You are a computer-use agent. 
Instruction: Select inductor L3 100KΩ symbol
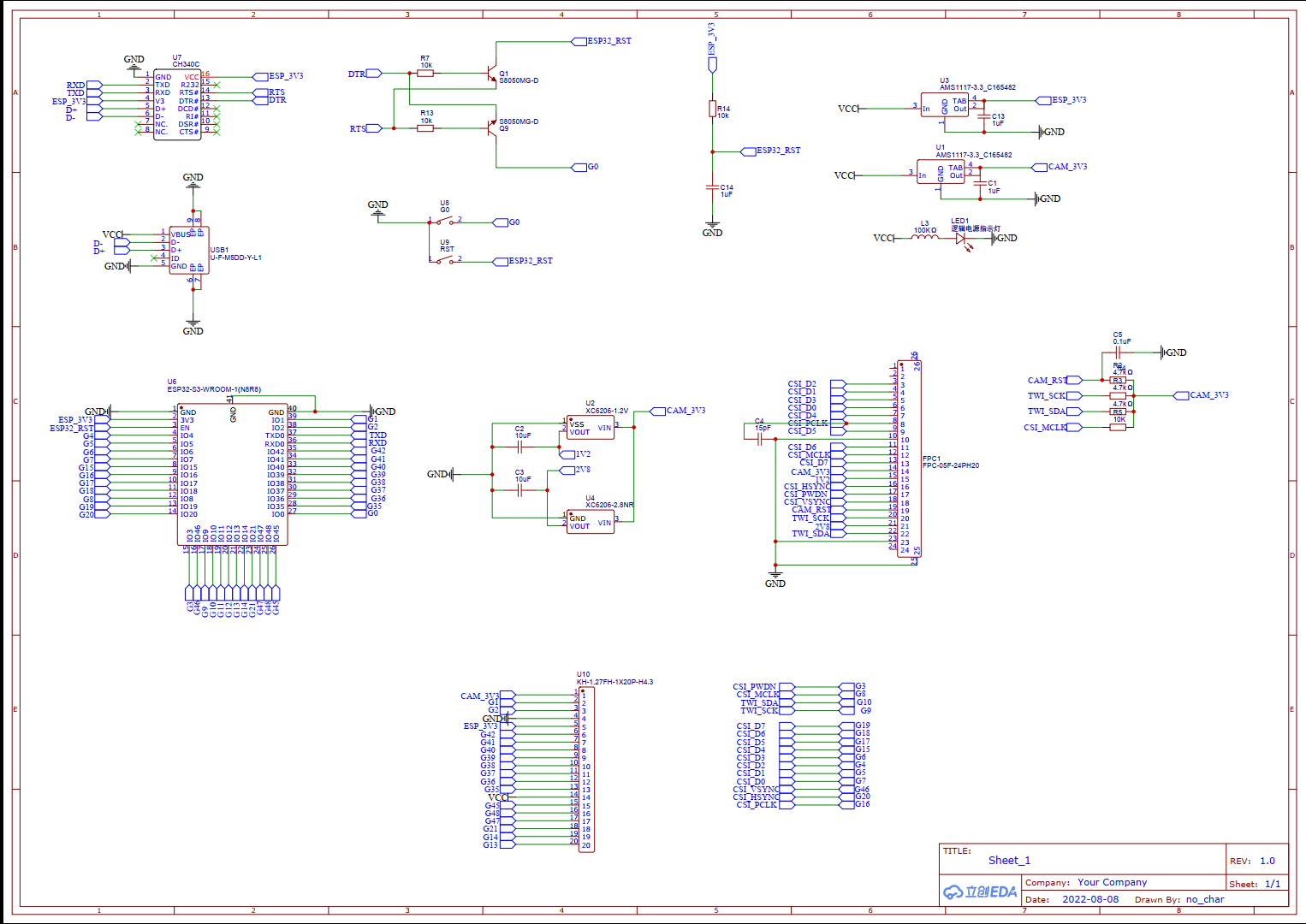(926, 238)
